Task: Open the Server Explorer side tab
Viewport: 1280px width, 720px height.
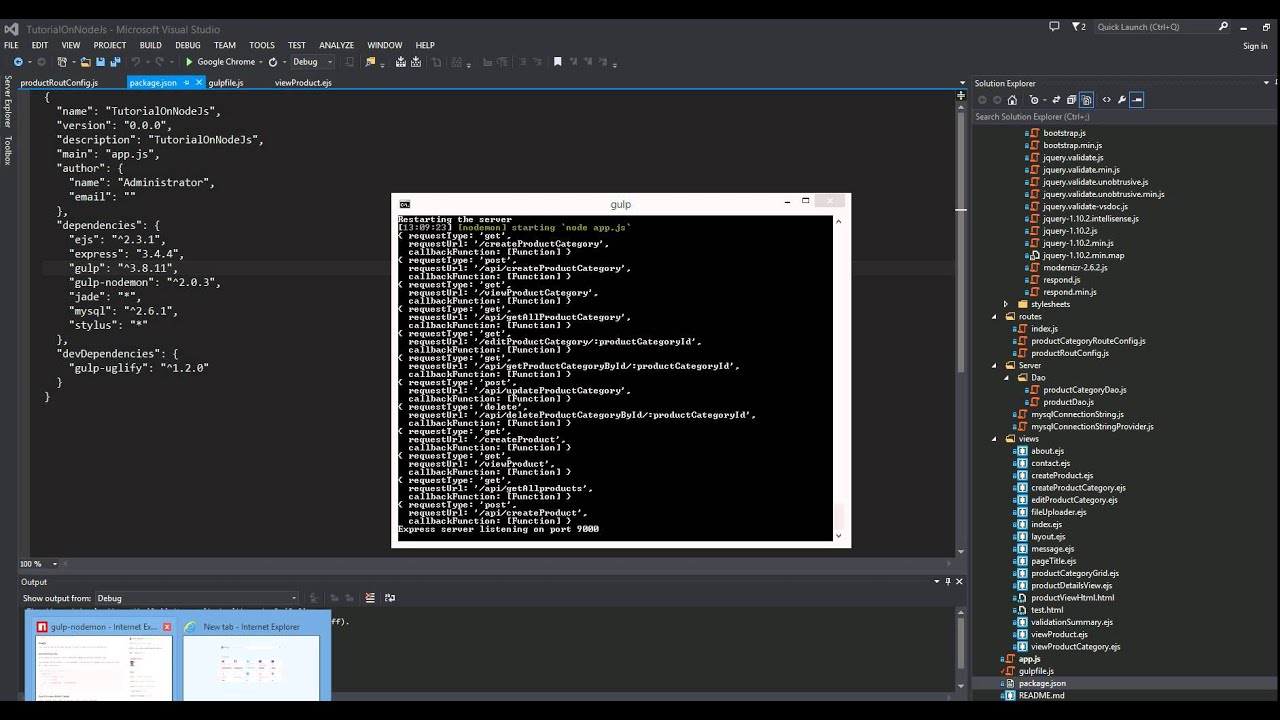Action: 7,102
